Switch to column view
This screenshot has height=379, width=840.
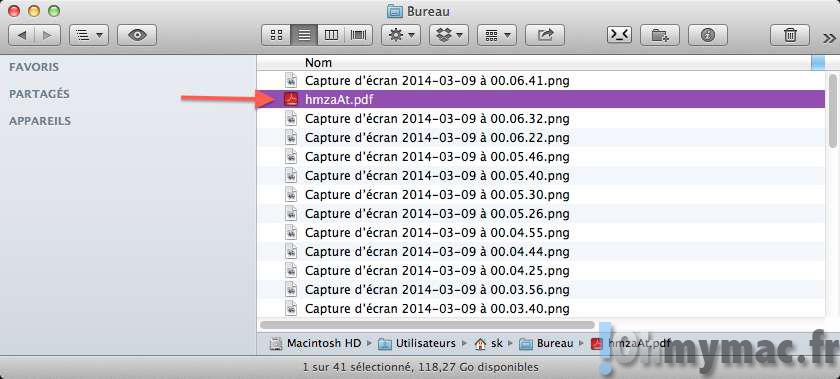point(332,35)
